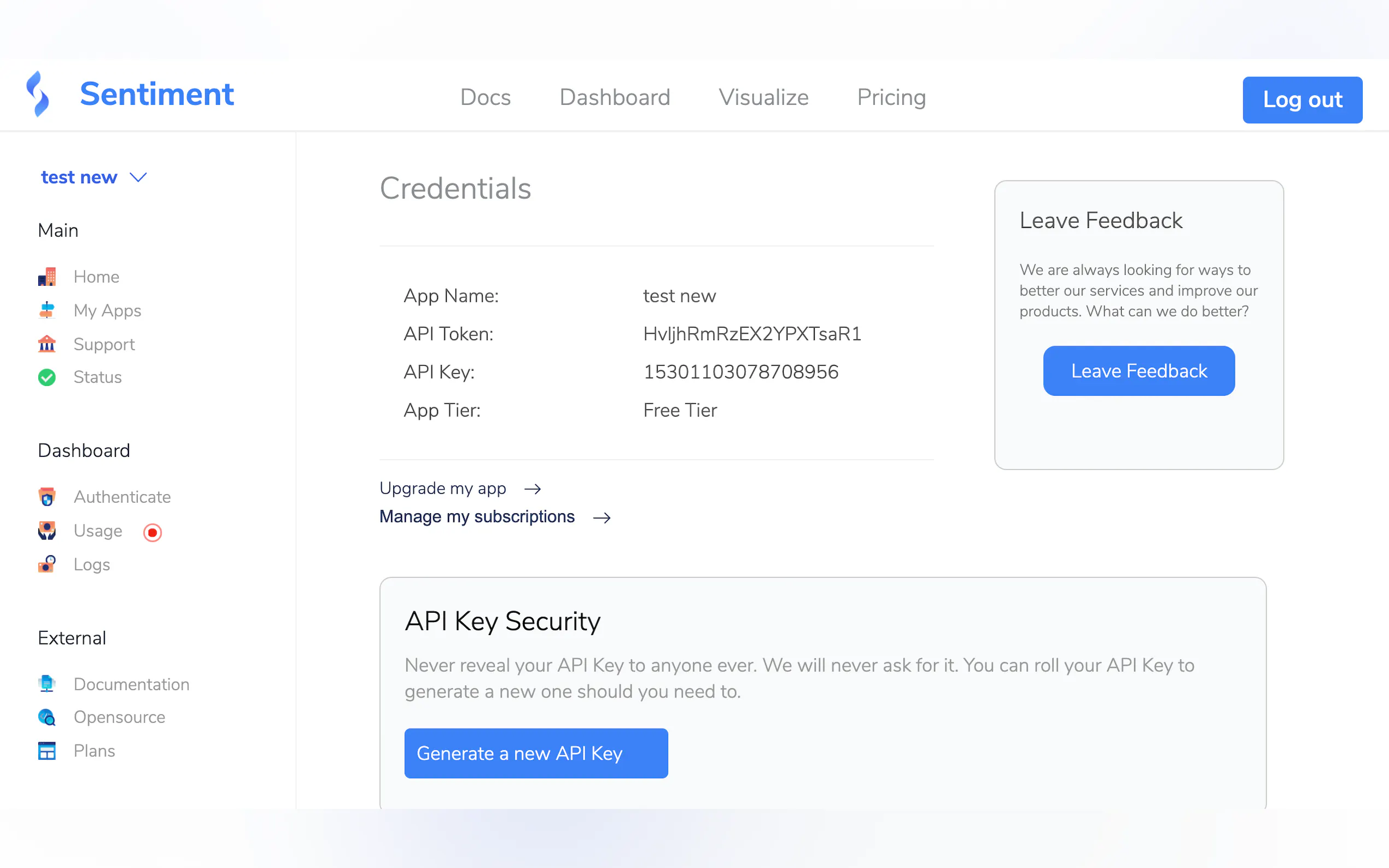
Task: Click the Documentation page icon
Action: [x=47, y=684]
